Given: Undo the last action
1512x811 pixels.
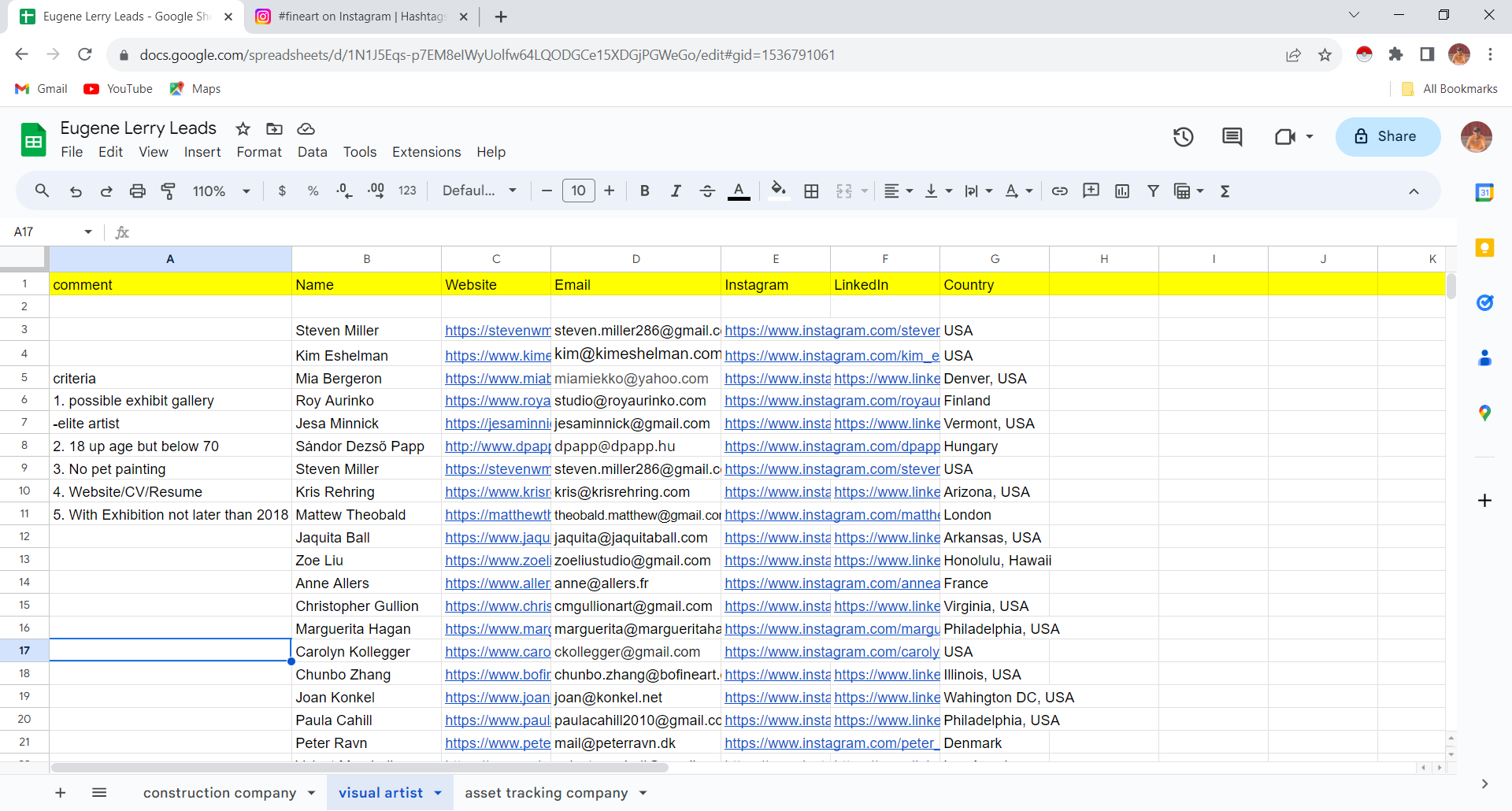Looking at the screenshot, I should (x=76, y=191).
